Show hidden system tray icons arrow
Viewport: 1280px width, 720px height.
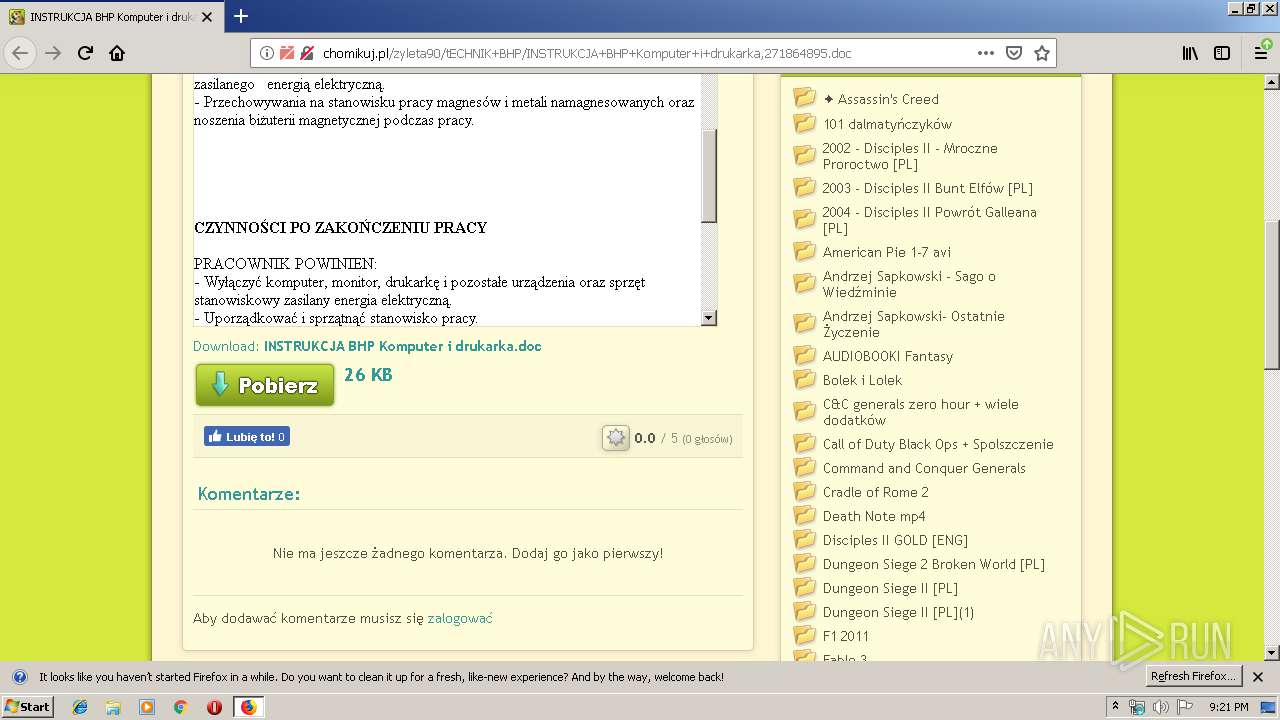point(1116,707)
